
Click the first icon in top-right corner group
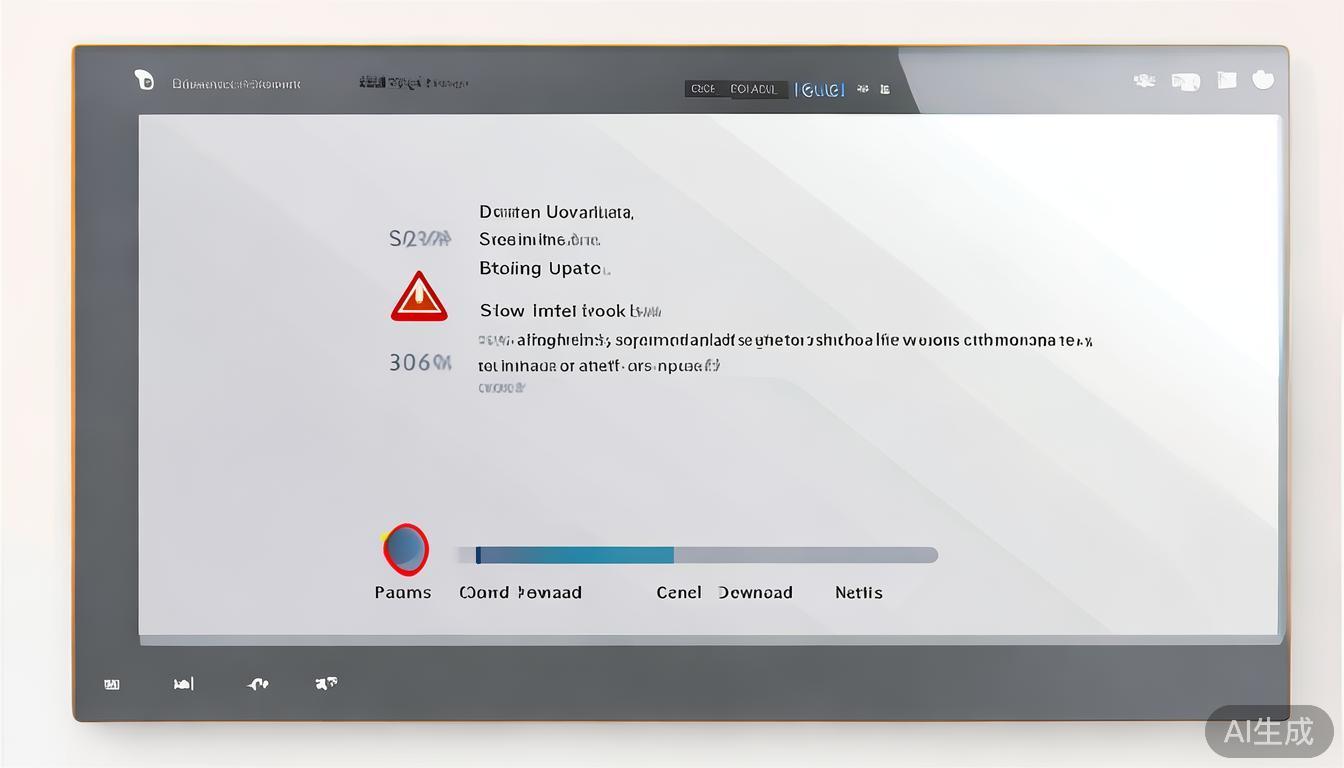[x=1145, y=81]
